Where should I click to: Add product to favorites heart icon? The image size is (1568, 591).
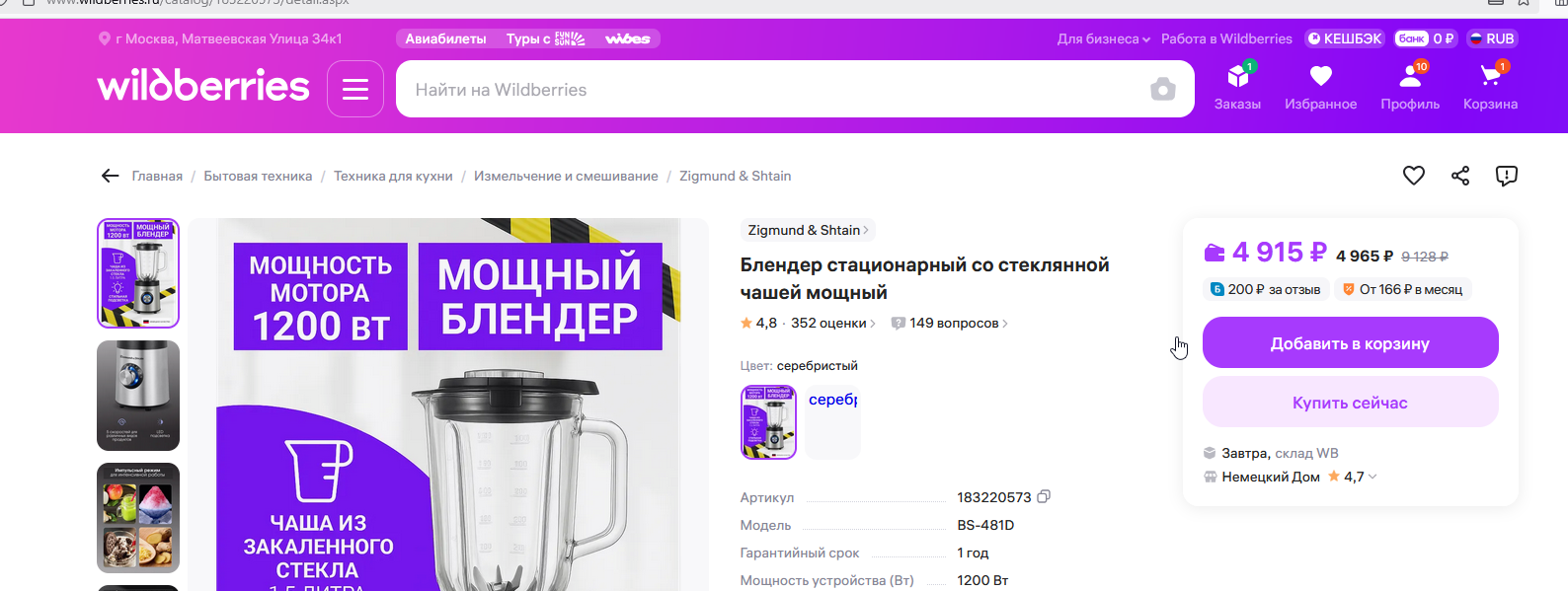1414,176
